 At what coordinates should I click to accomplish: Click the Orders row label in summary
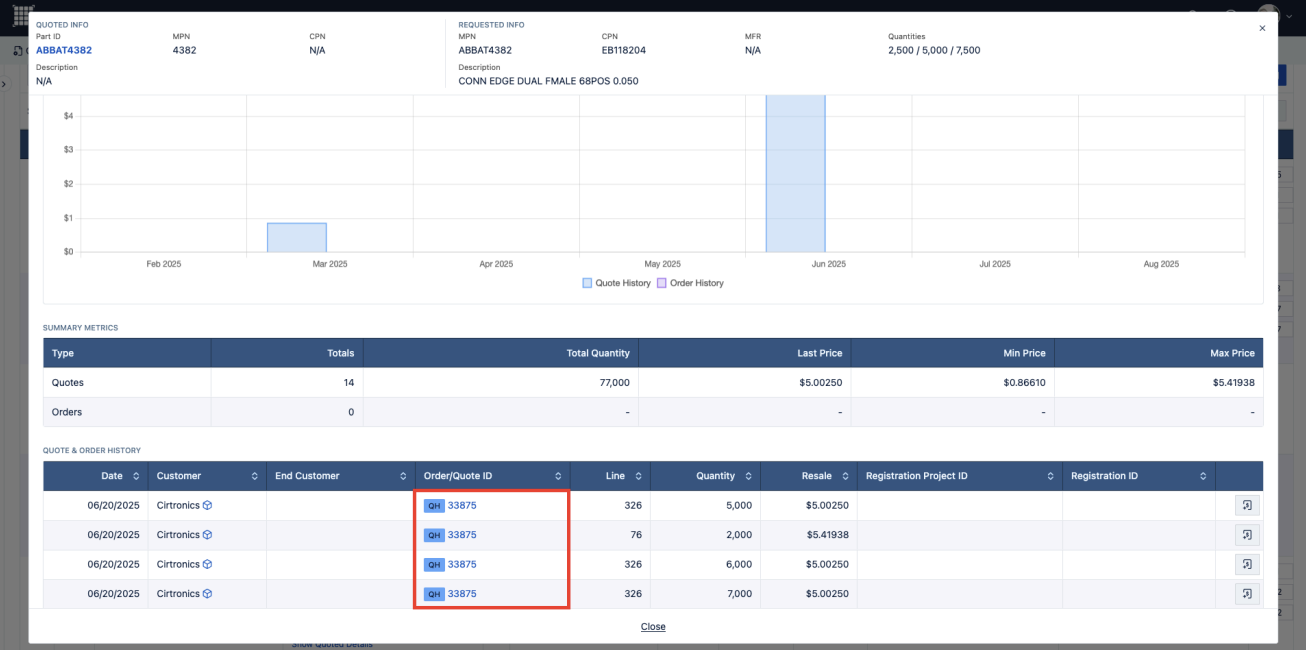[x=67, y=412]
